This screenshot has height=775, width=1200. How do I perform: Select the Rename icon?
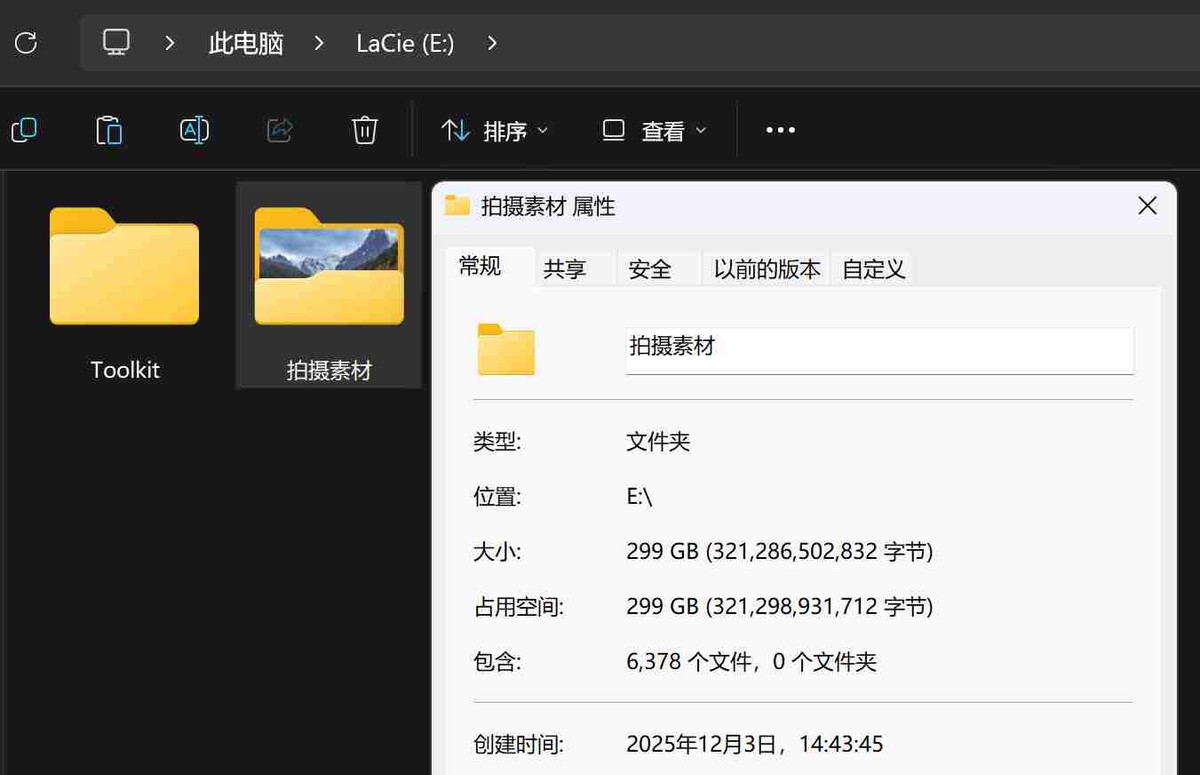pos(193,130)
